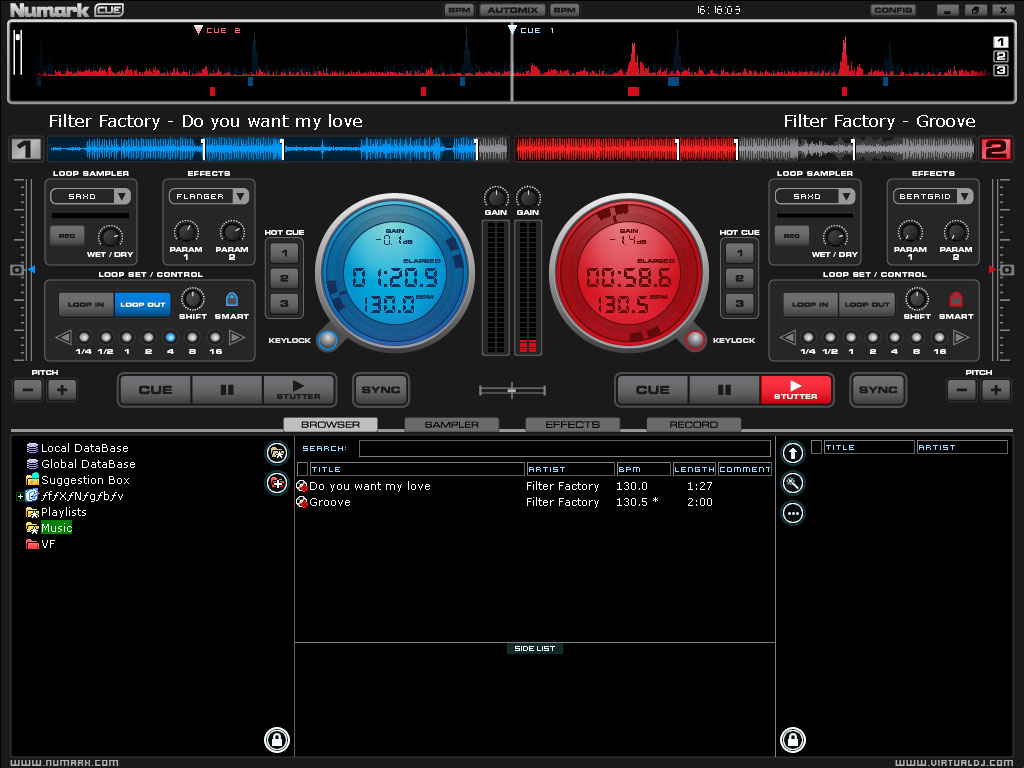
Task: Click the Search input field
Action: [565, 448]
